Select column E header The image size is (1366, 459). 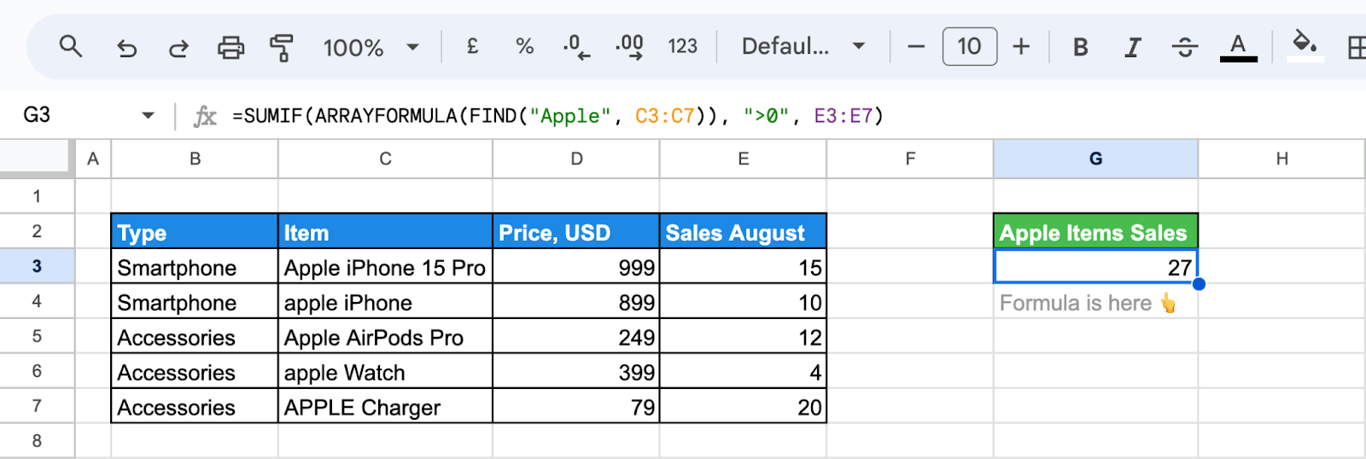tap(743, 158)
